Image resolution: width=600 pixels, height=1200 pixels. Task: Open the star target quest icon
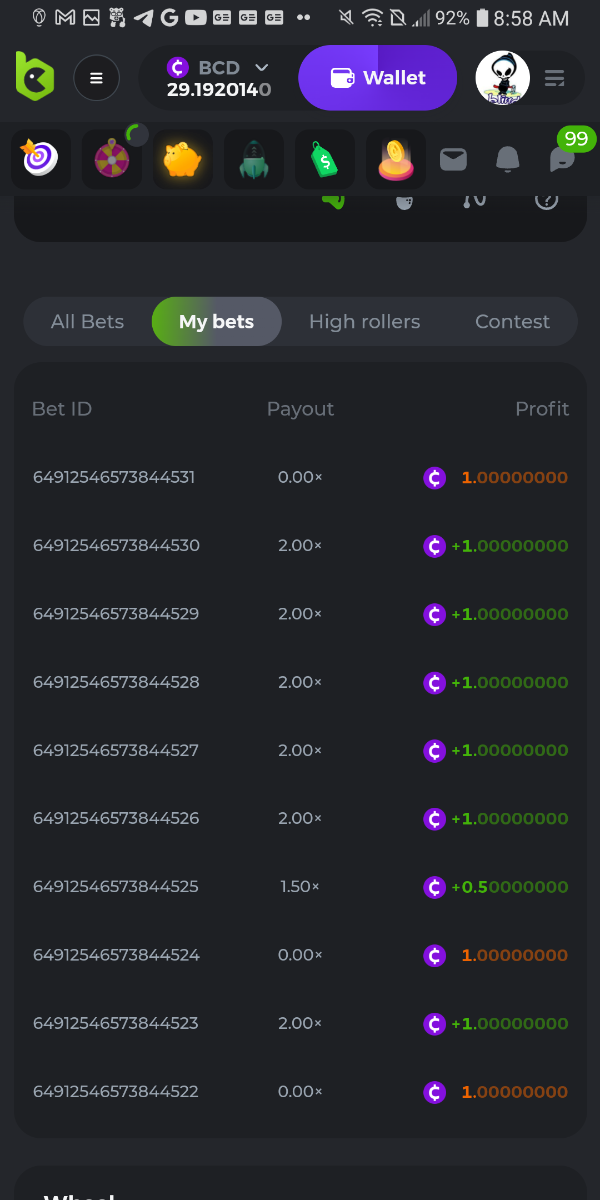click(41, 159)
